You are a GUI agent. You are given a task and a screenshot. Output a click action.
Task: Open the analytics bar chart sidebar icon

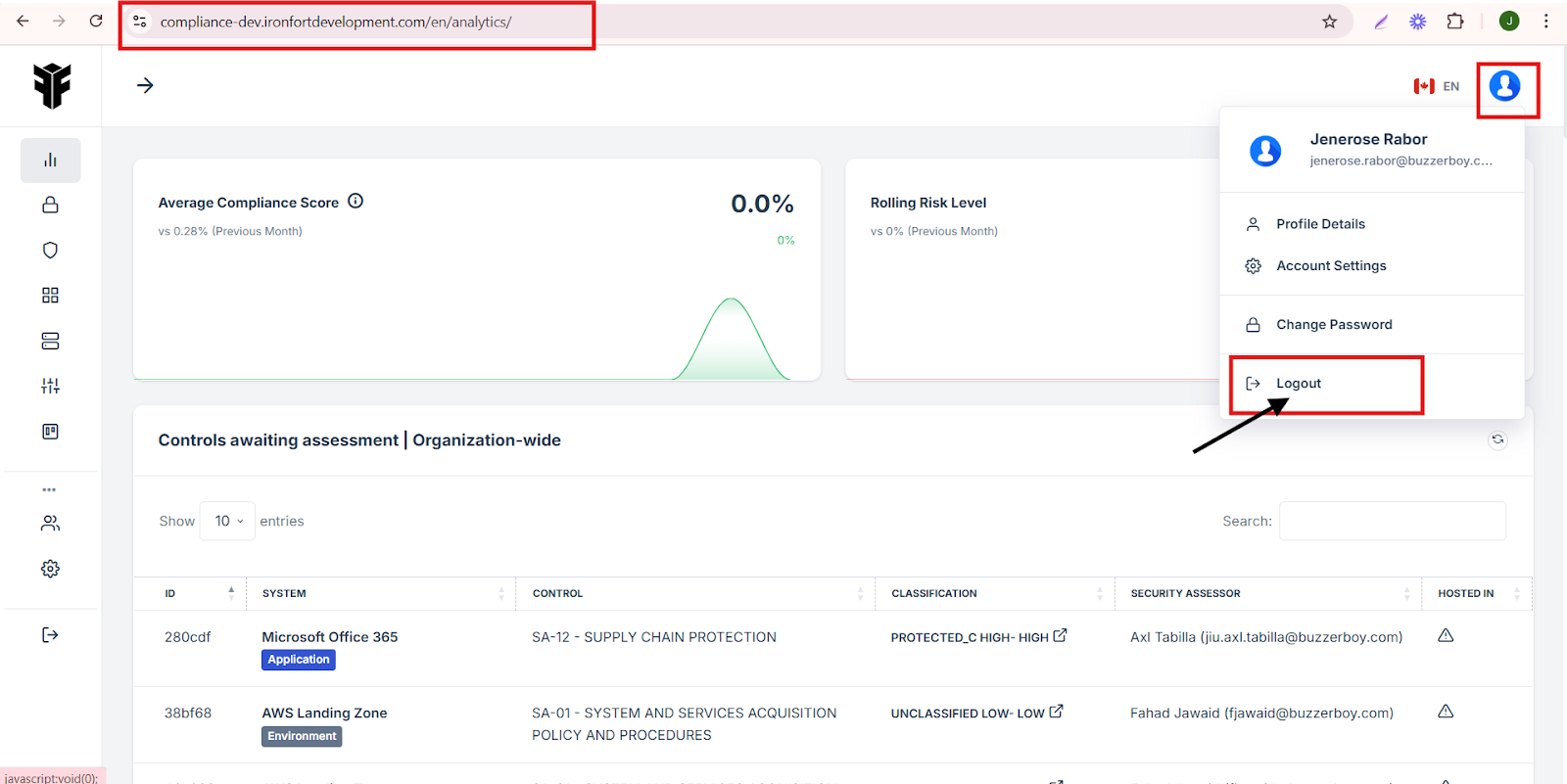50,161
